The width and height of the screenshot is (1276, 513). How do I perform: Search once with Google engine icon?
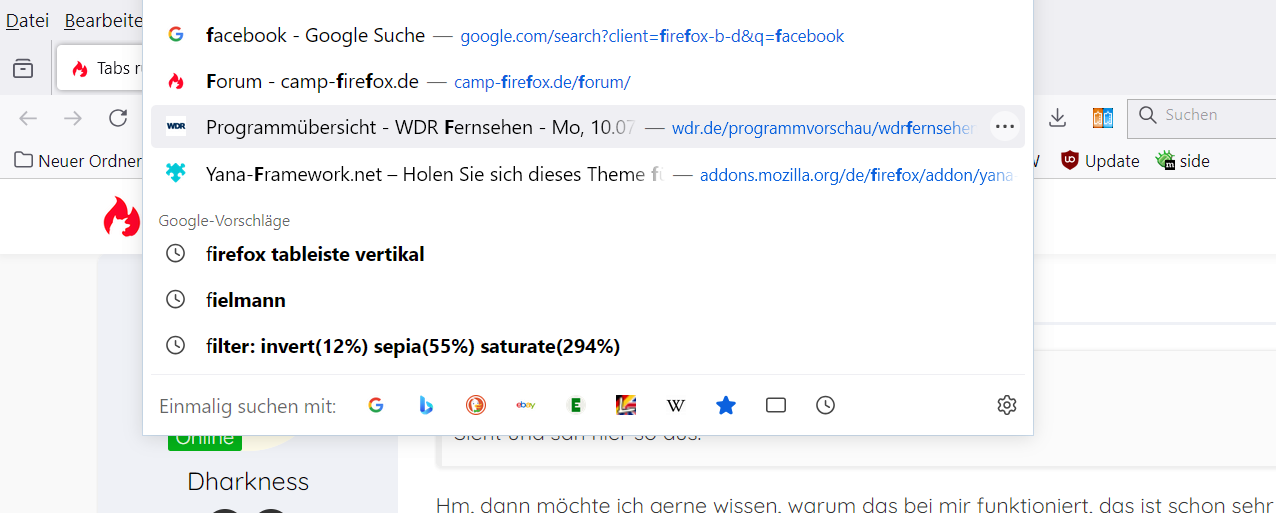point(376,405)
